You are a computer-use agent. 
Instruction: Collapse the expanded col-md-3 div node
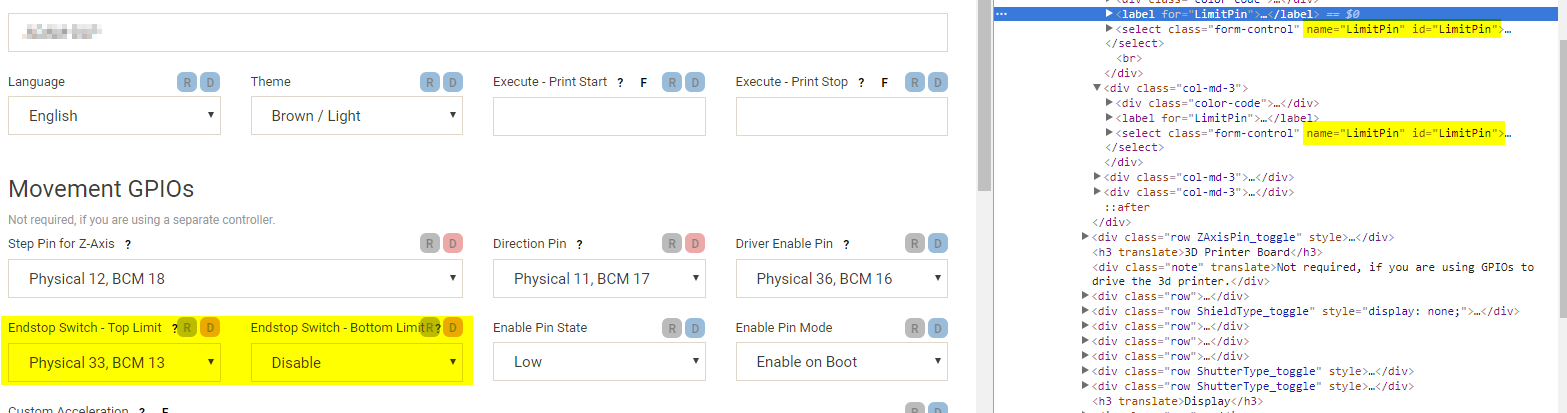click(x=1097, y=88)
